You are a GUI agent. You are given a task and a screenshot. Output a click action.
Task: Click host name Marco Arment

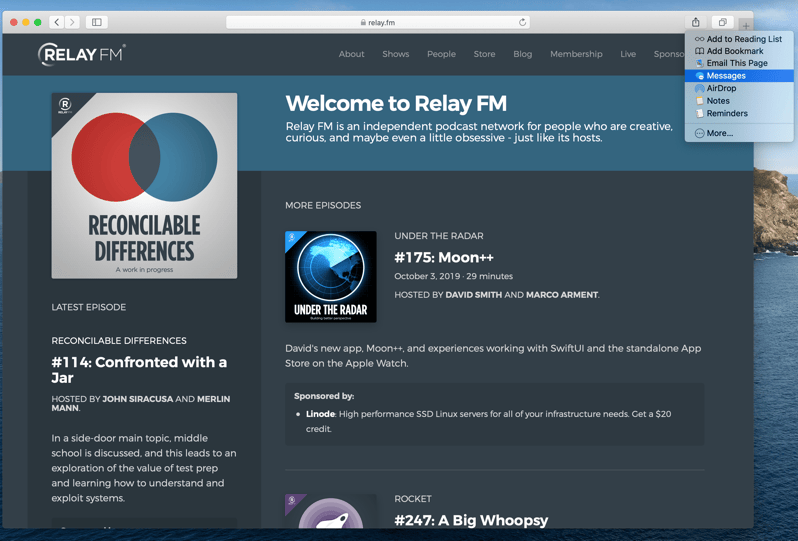(x=562, y=295)
